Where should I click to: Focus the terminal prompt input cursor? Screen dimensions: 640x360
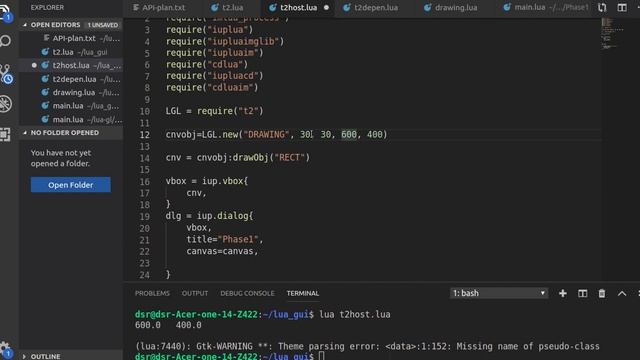tap(322, 356)
